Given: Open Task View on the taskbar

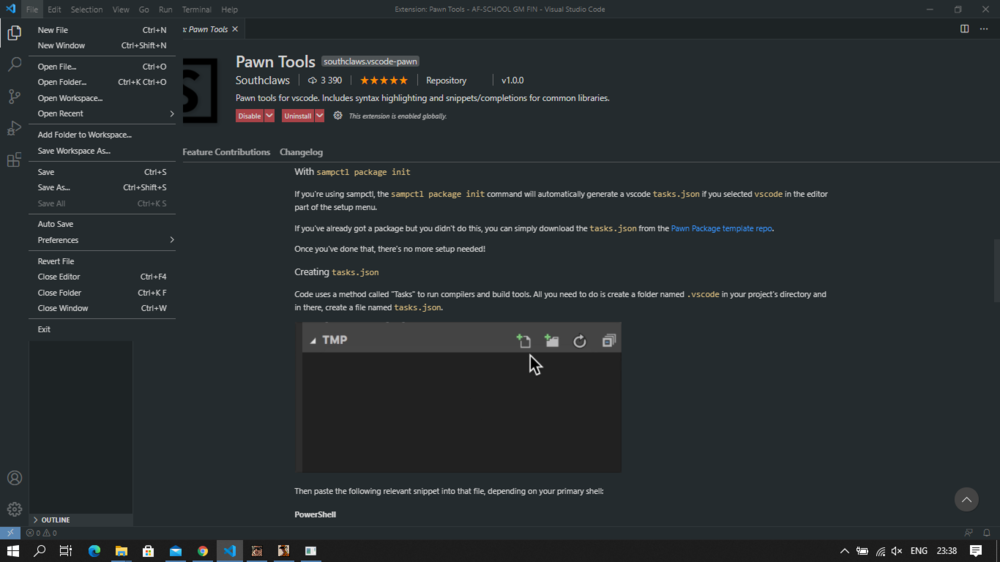Looking at the screenshot, I should 66,551.
